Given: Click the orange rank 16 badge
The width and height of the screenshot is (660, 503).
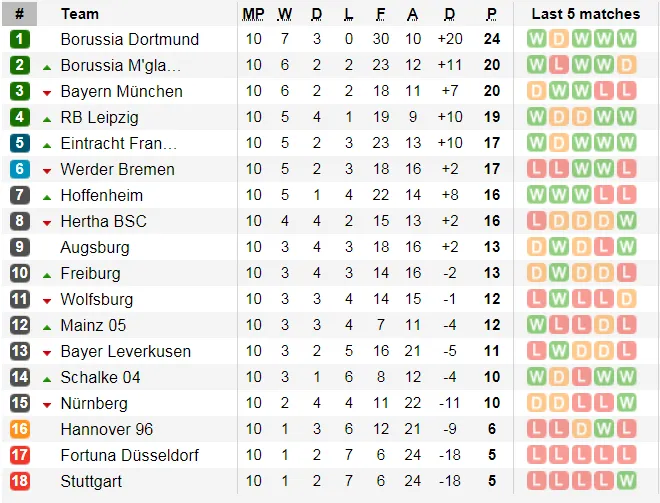Looking at the screenshot, I should pos(20,430).
